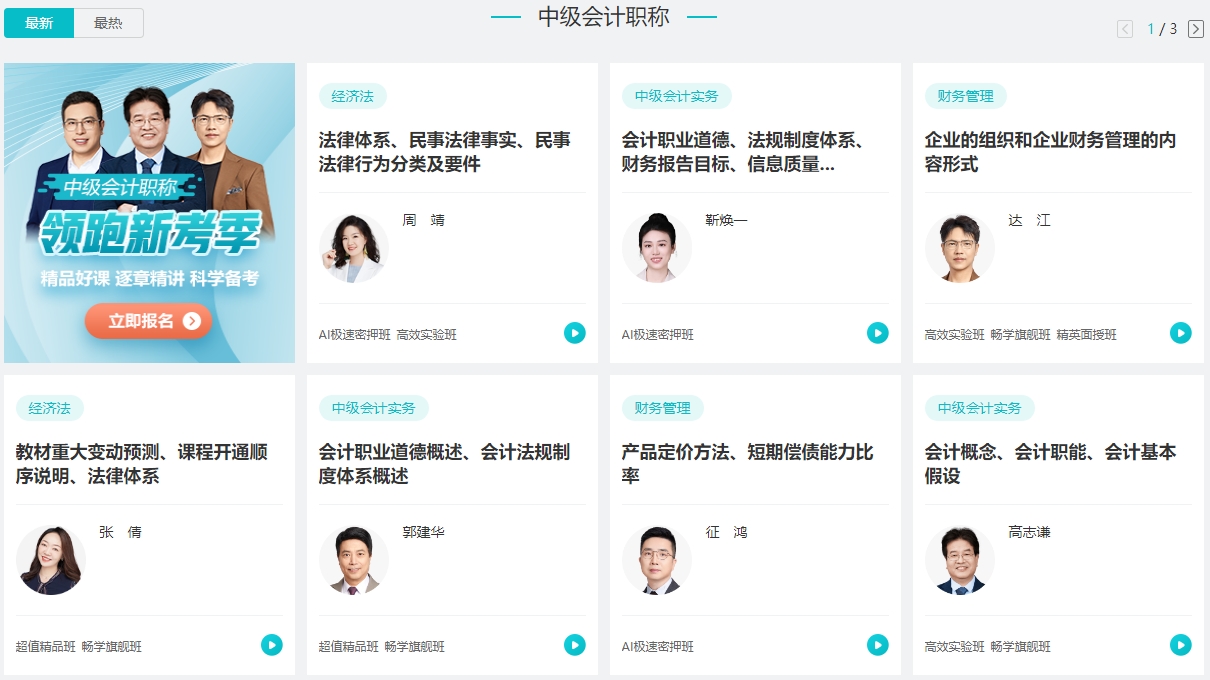This screenshot has height=680, width=1210.
Task: Switch to the 最新 tab
Action: pyautogui.click(x=39, y=22)
